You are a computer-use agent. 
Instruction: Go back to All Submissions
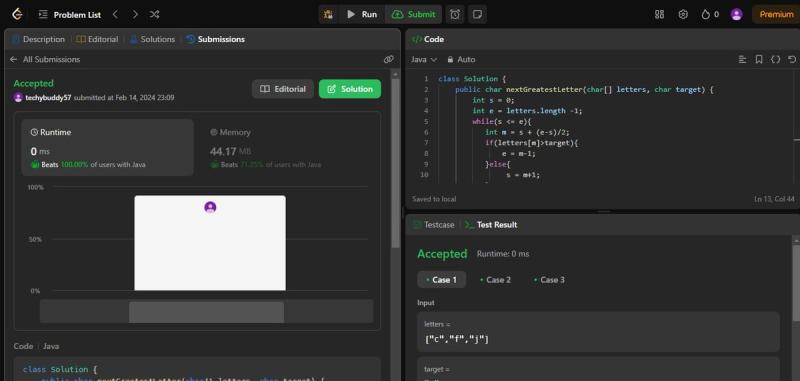(x=45, y=59)
